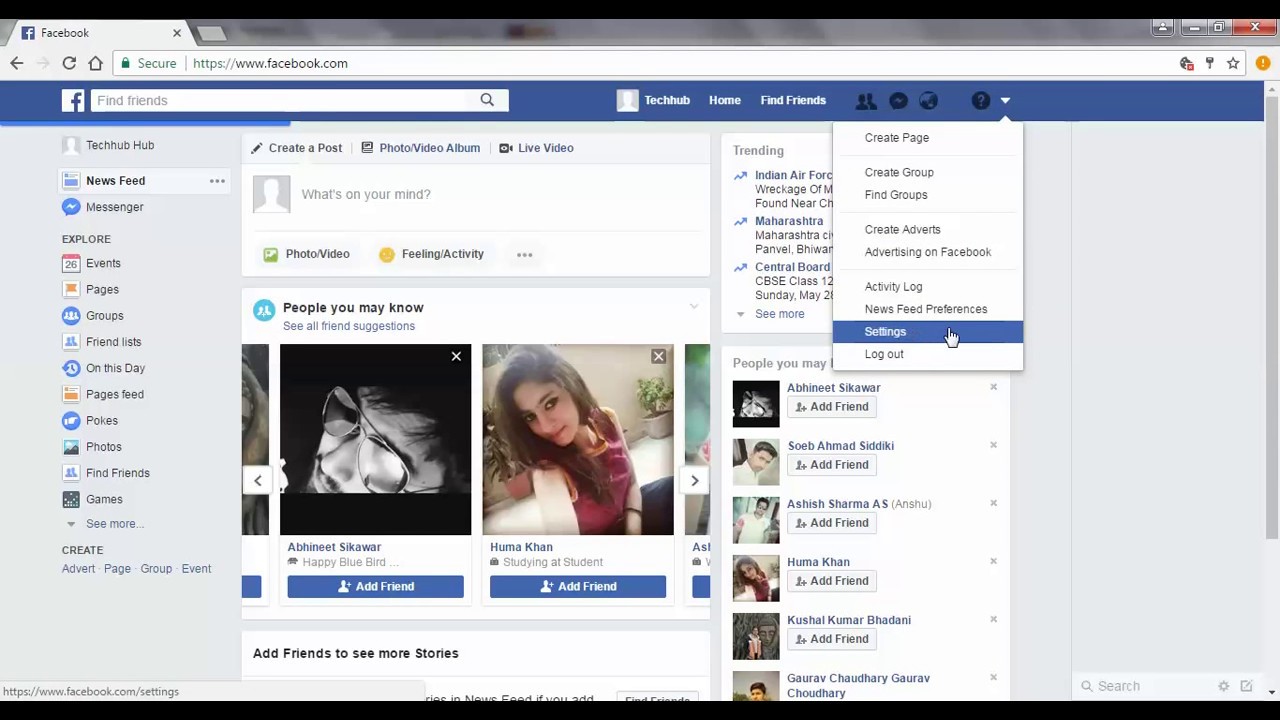Screen dimensions: 1280x720
Task: Click the Facebook logo icon
Action: click(x=73, y=100)
